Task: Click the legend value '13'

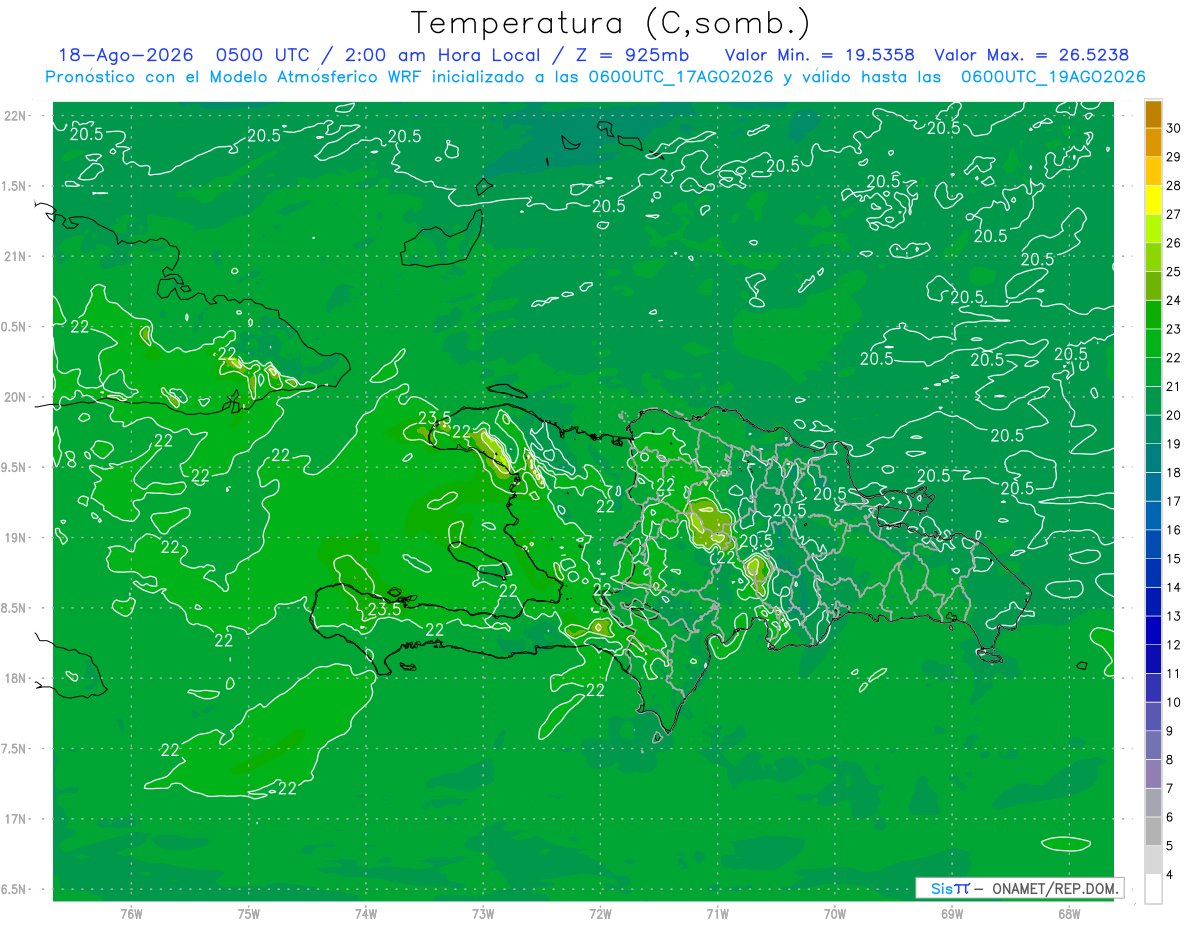Action: (1173, 616)
